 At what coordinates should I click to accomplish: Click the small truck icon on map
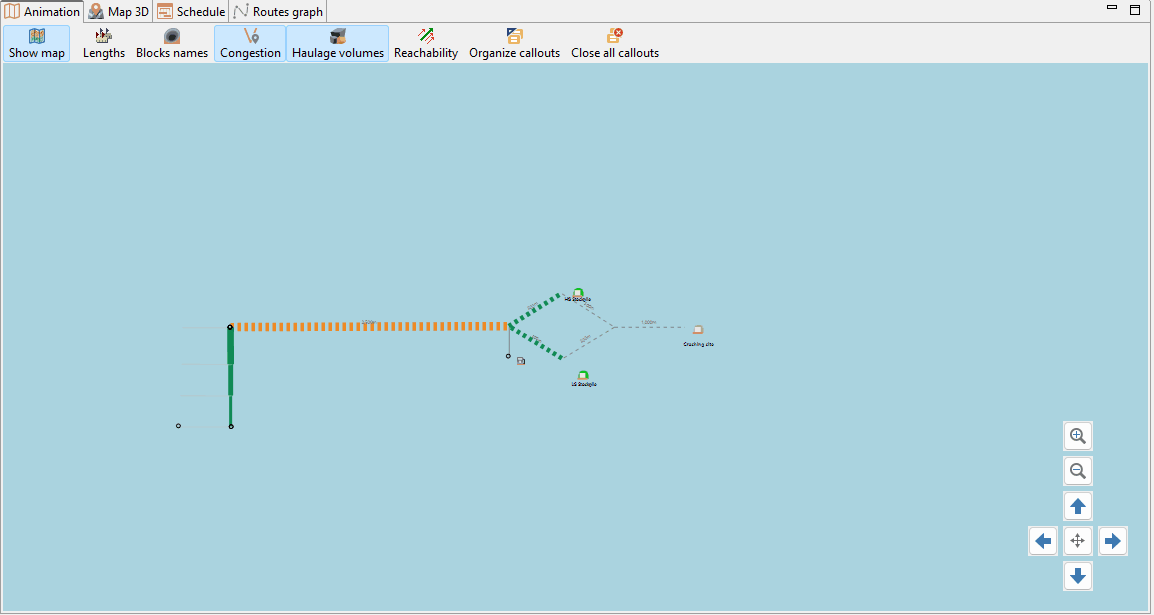point(521,361)
